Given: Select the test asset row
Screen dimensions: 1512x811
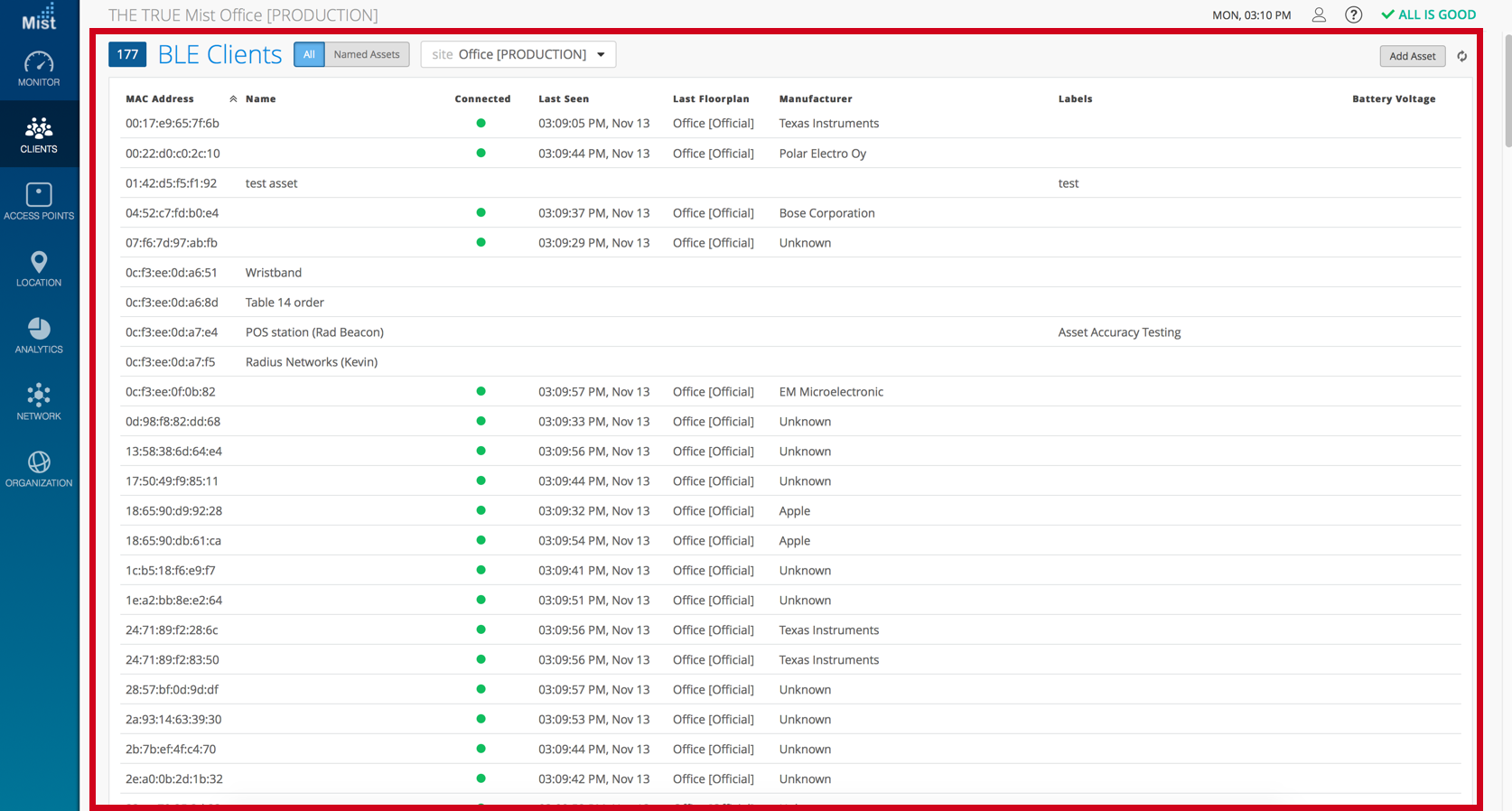Looking at the screenshot, I should point(271,183).
